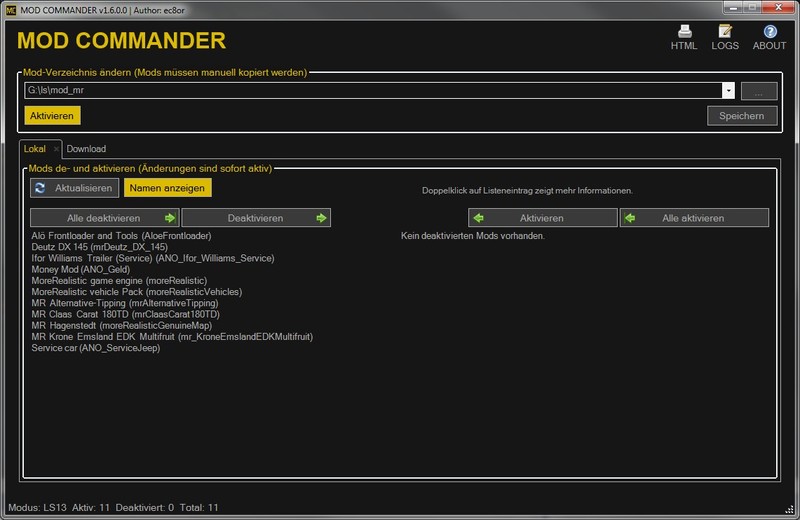Click the yellow Aktivieren directory button
Screen dimensions: 800x520
click(x=52, y=116)
